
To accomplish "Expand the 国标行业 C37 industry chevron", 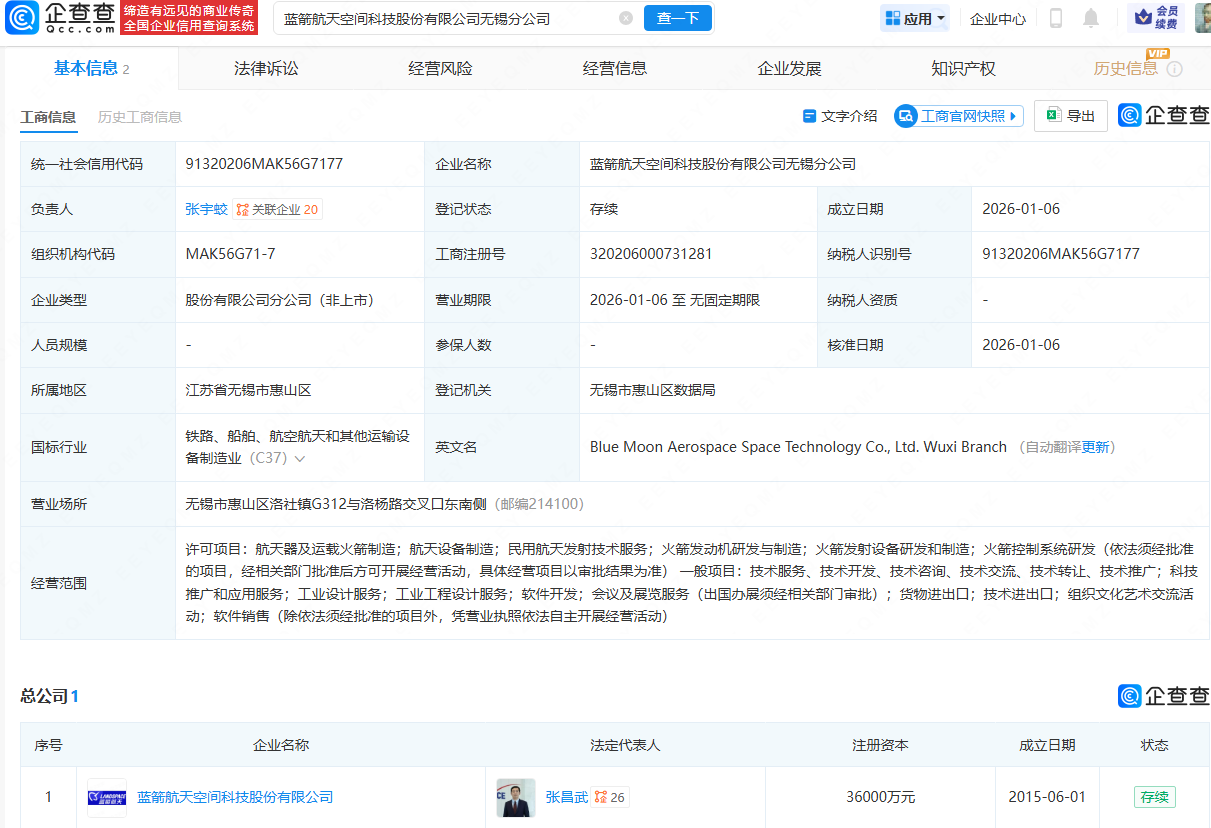I will coord(299,459).
